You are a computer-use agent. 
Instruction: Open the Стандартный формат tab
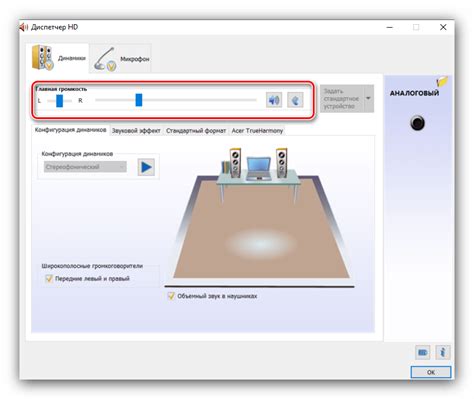click(196, 131)
